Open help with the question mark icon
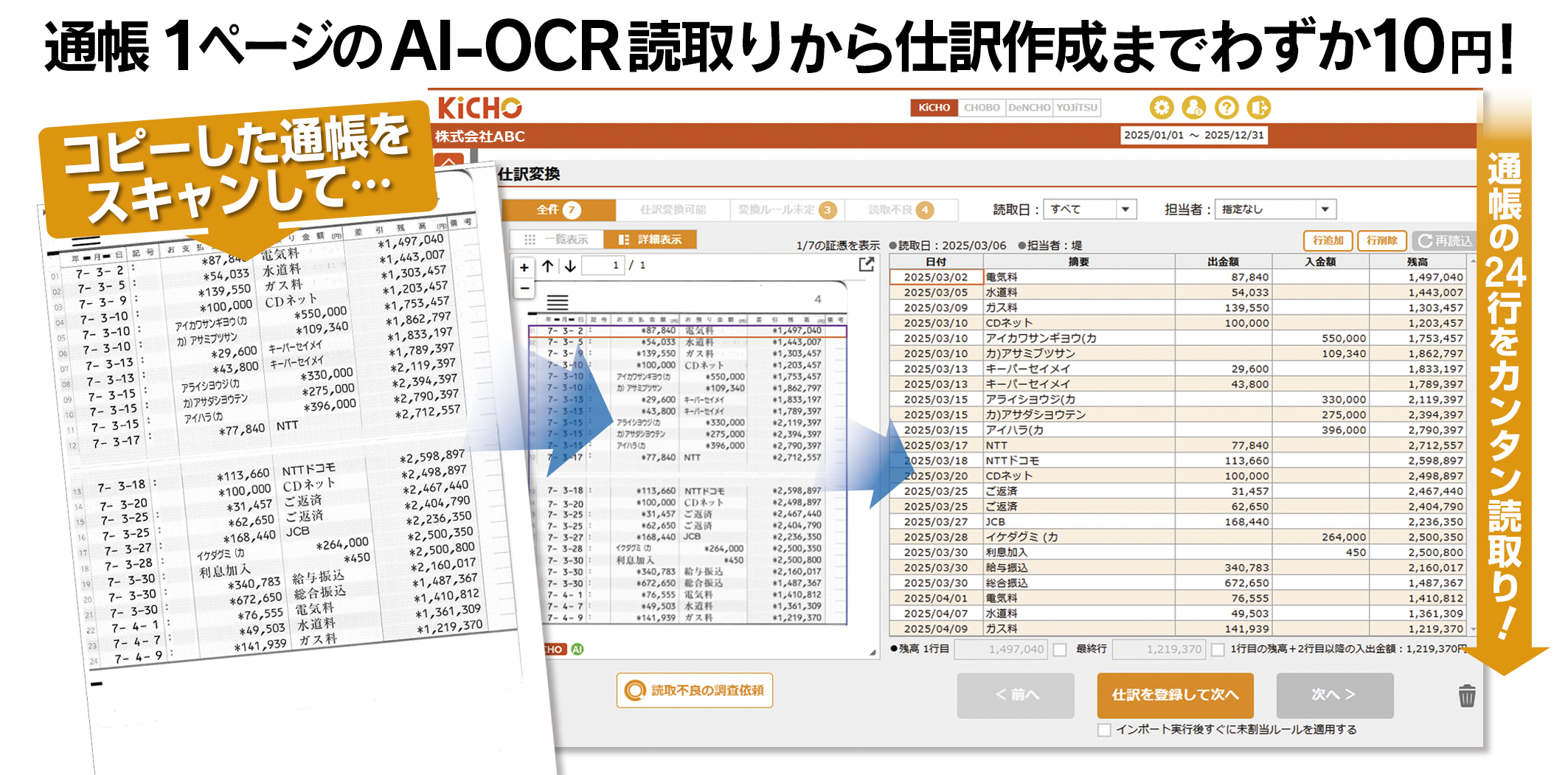The width and height of the screenshot is (1568, 775). tap(1226, 108)
